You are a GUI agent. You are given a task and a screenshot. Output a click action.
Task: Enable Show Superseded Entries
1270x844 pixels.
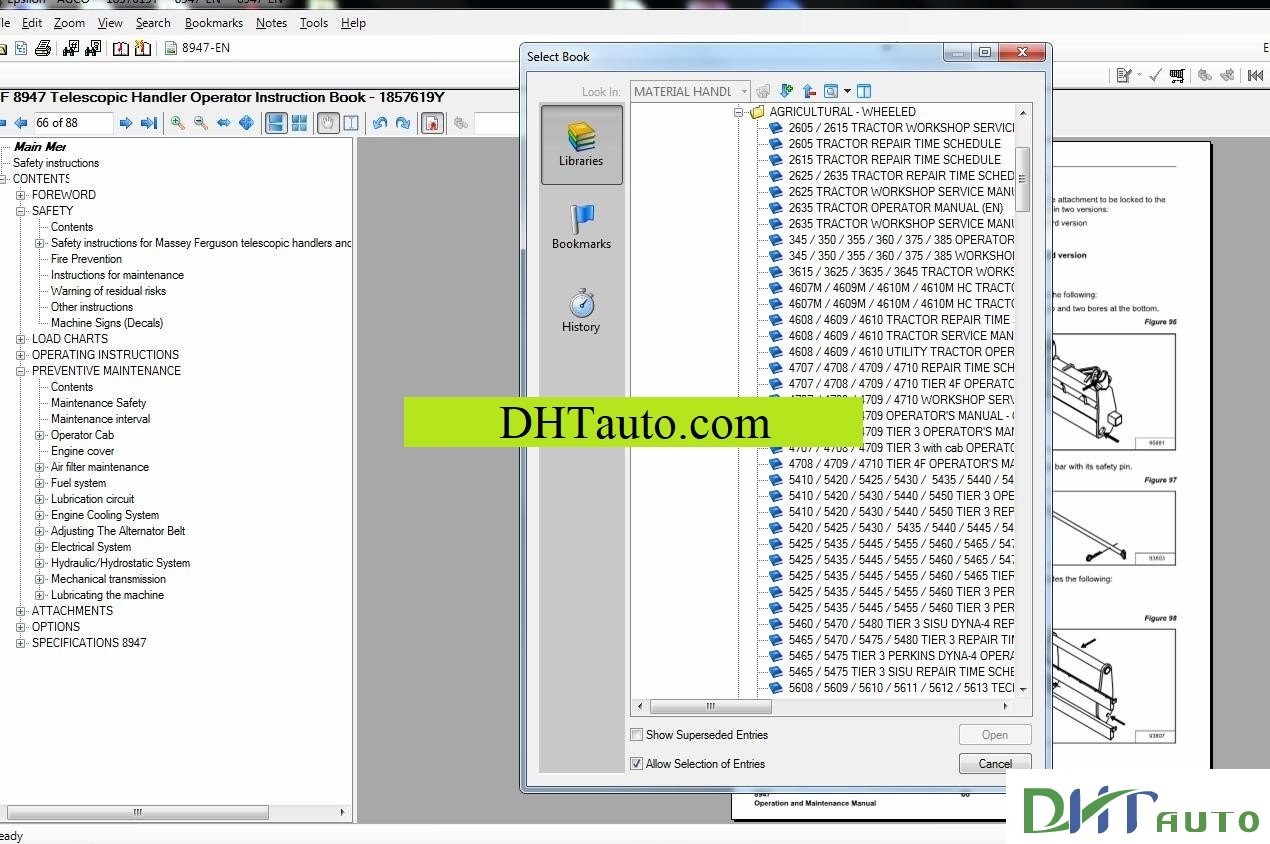636,735
